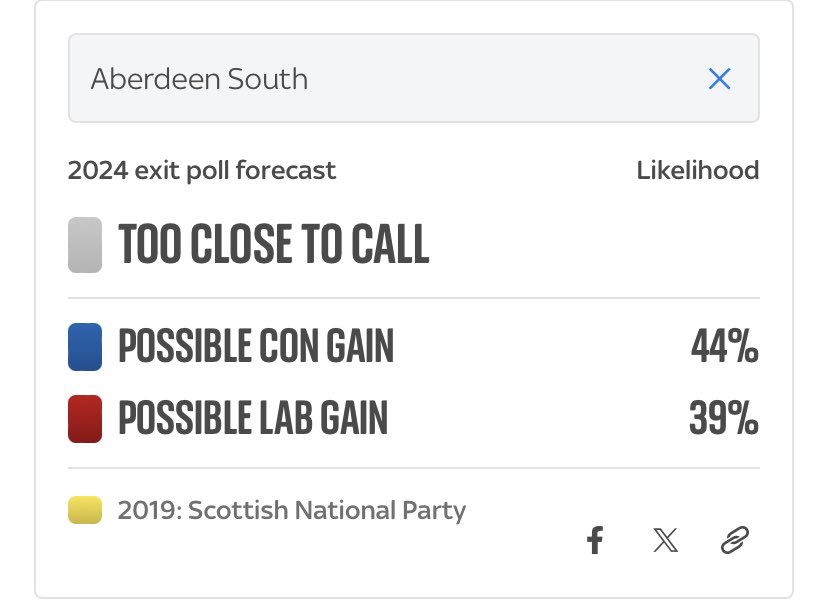
Task: Share the forecast on X (Twitter)
Action: [x=665, y=540]
